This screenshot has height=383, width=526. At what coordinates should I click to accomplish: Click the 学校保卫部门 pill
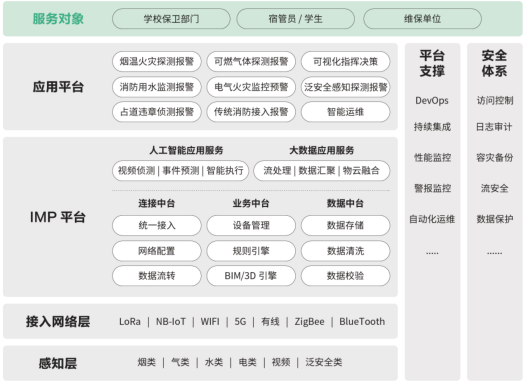pyautogui.click(x=171, y=19)
